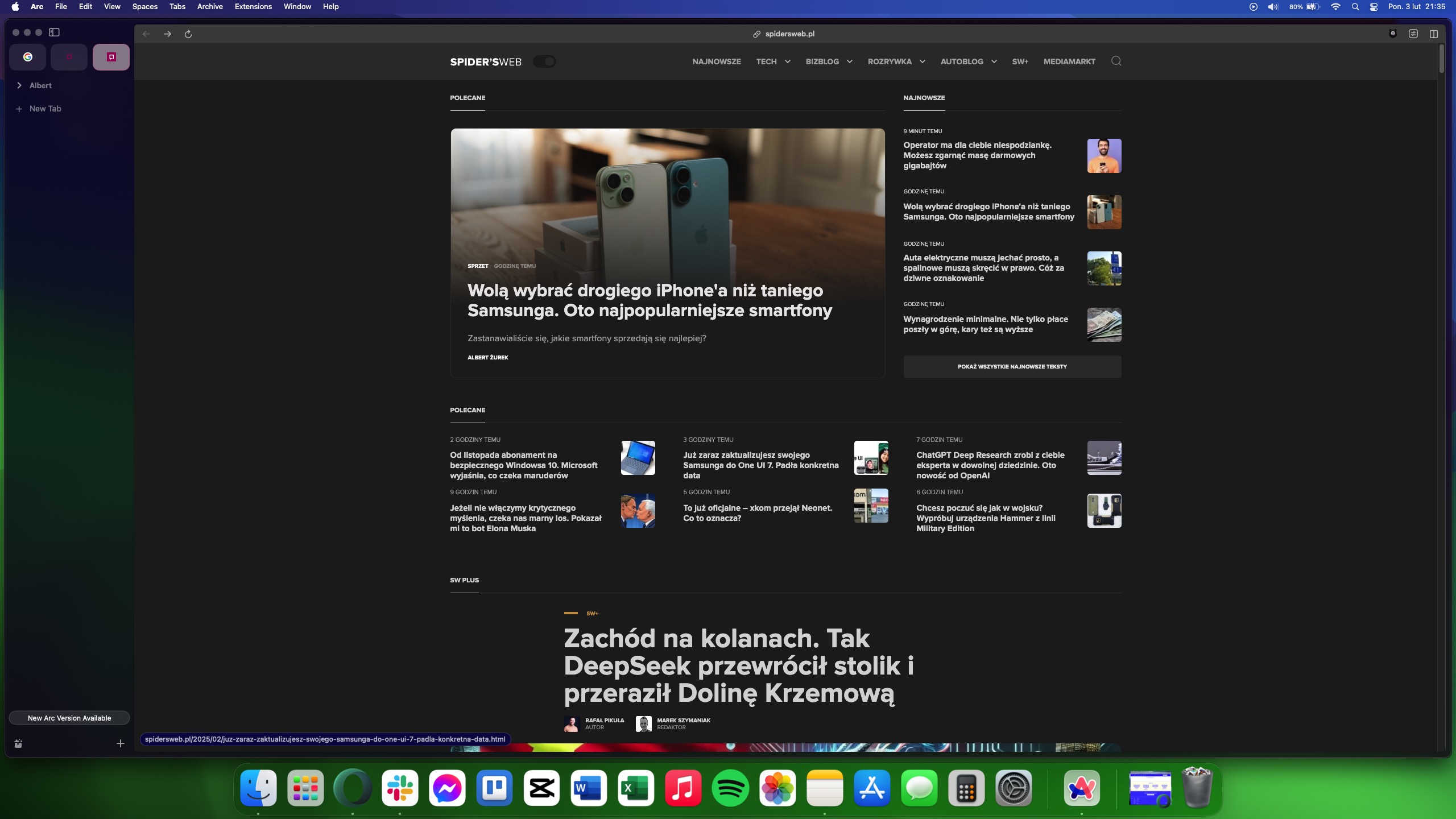Click the page vertical scrollbar
Image resolution: width=1456 pixels, height=819 pixels.
pos(1442,60)
